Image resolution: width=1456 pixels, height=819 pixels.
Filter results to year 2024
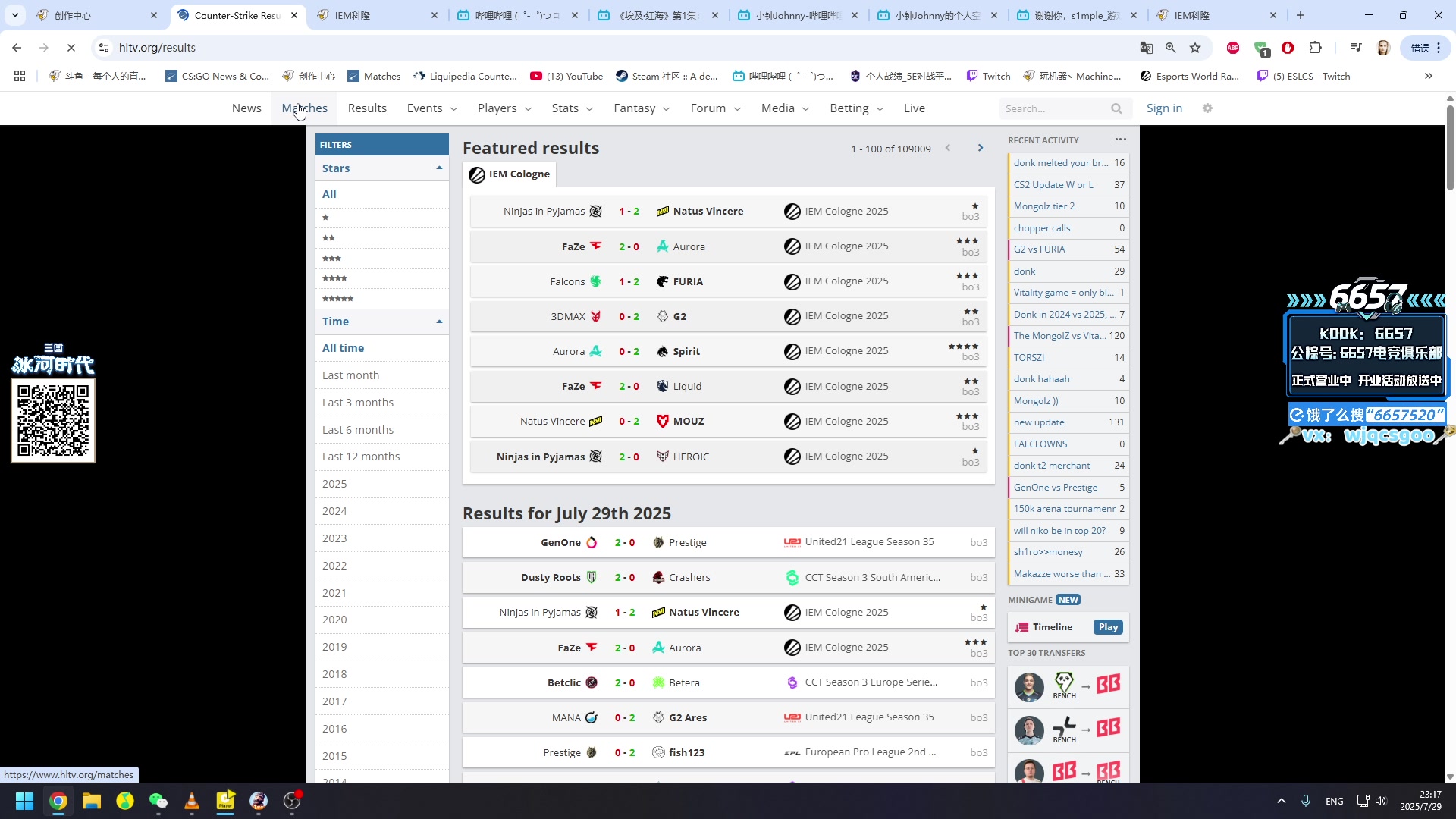pyautogui.click(x=382, y=511)
